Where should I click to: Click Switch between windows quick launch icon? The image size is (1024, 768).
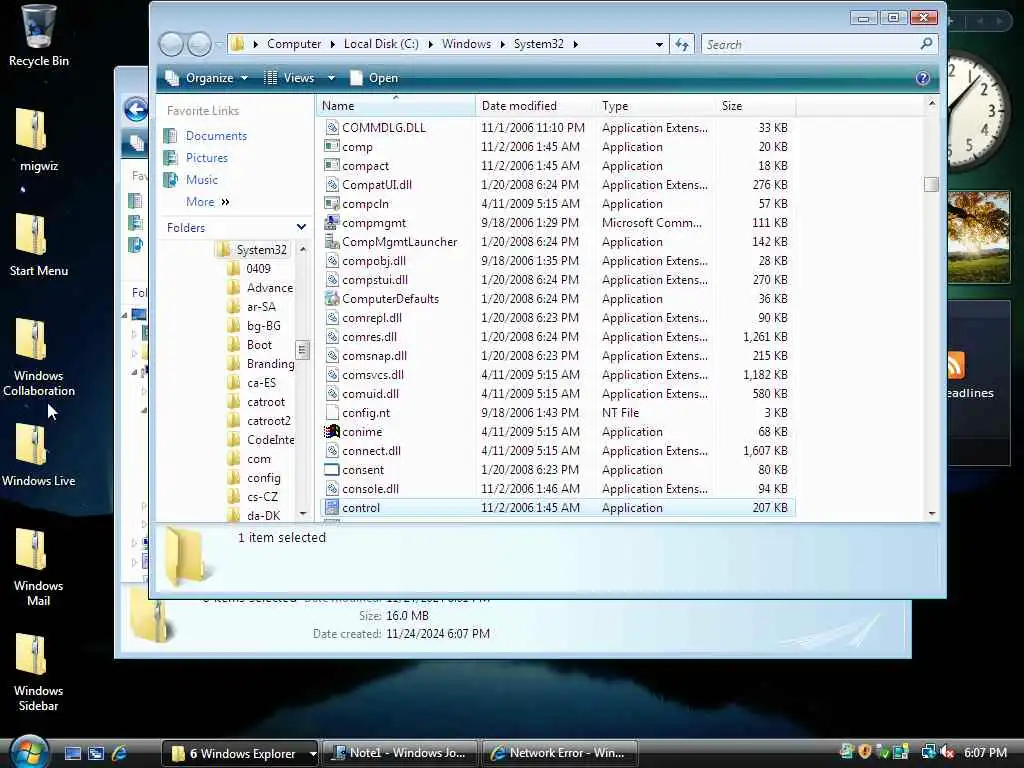coord(96,753)
